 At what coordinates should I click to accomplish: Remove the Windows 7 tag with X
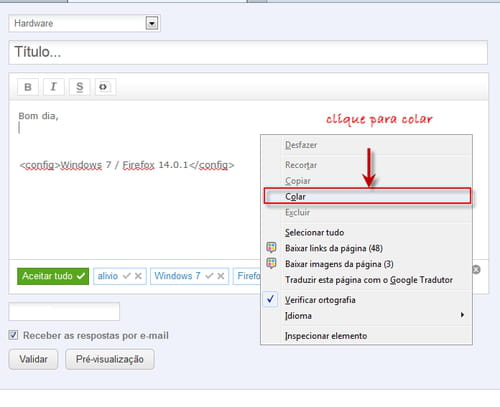point(220,276)
